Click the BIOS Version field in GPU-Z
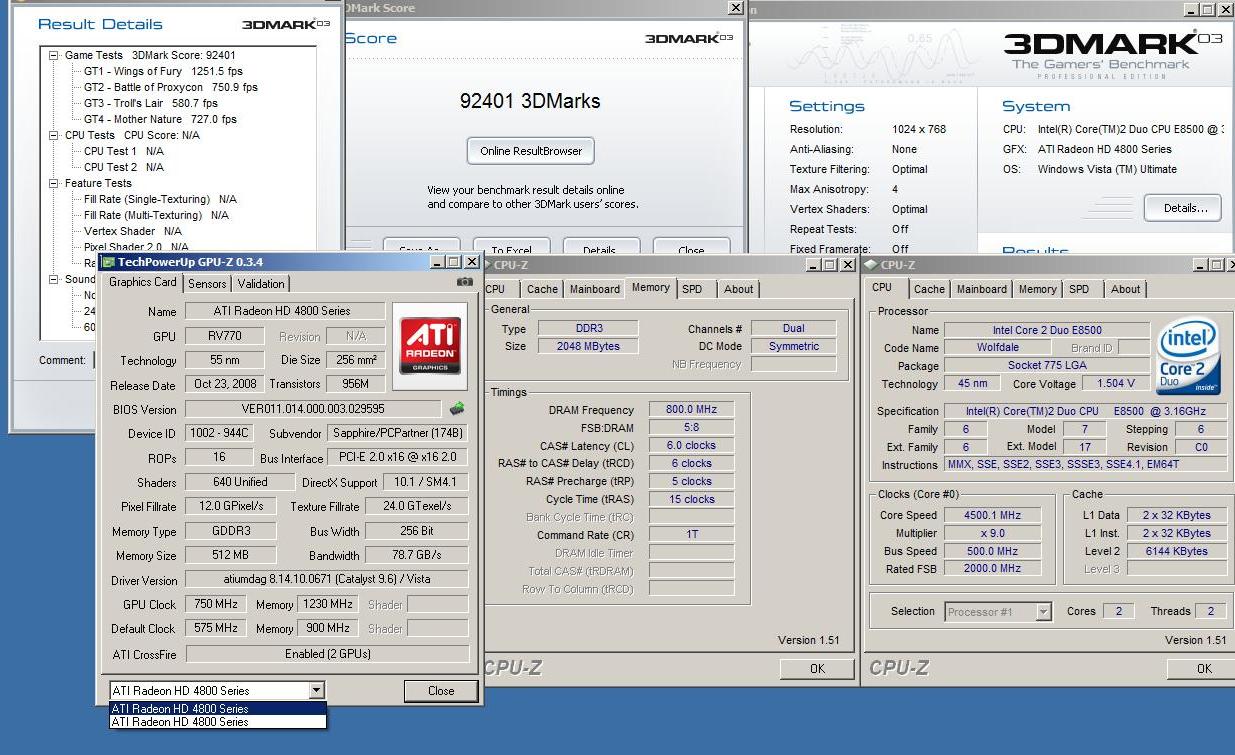Viewport: 1235px width, 755px height. pyautogui.click(x=313, y=409)
